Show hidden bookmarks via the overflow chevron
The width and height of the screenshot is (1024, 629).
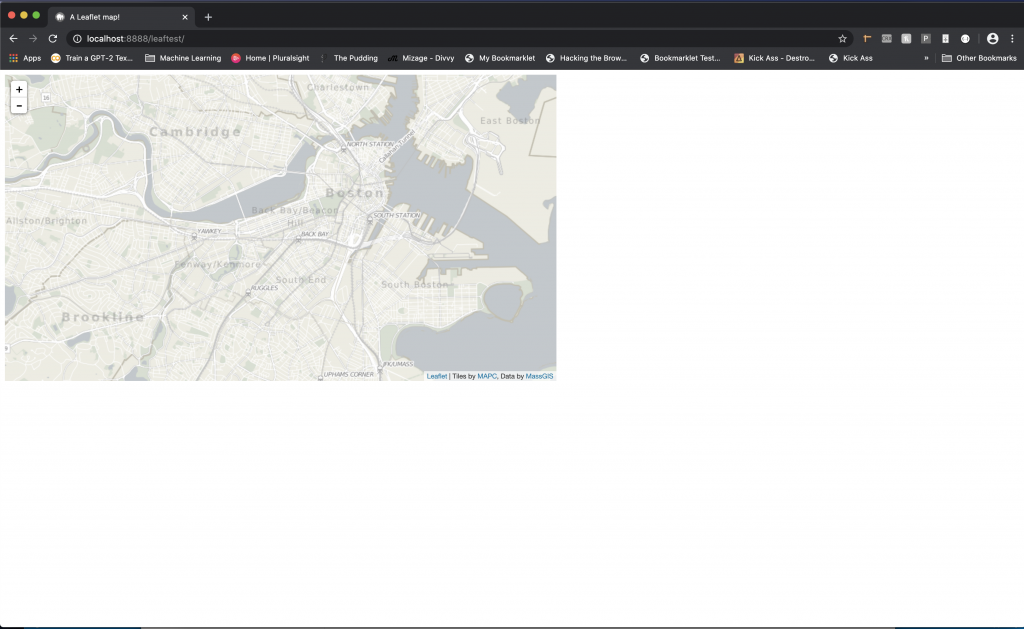coord(926,58)
